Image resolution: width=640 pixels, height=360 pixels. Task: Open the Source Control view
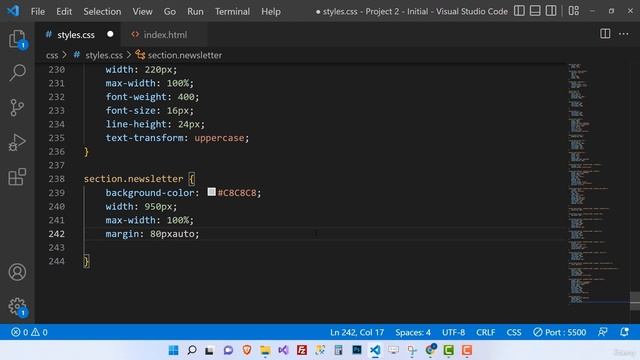pyautogui.click(x=17, y=108)
